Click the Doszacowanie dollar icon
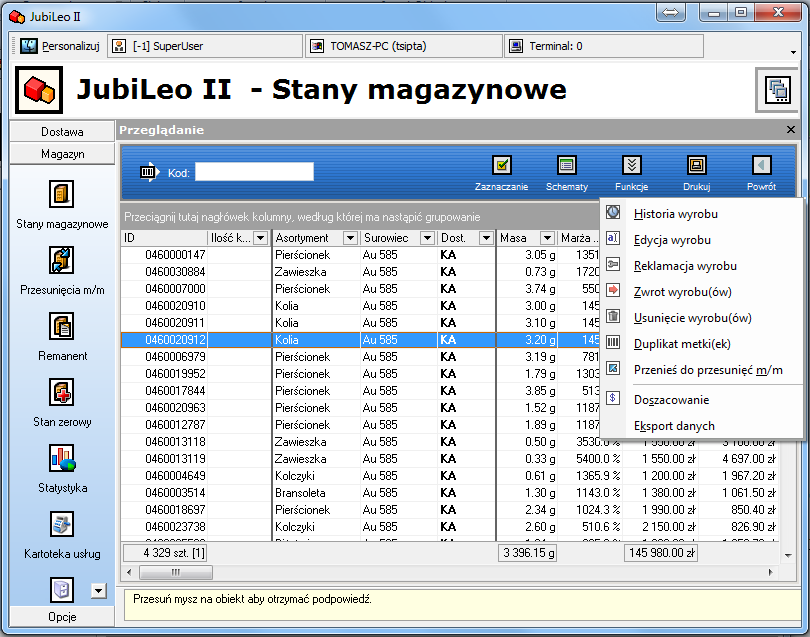Viewport: 810px width, 637px height. [613, 398]
